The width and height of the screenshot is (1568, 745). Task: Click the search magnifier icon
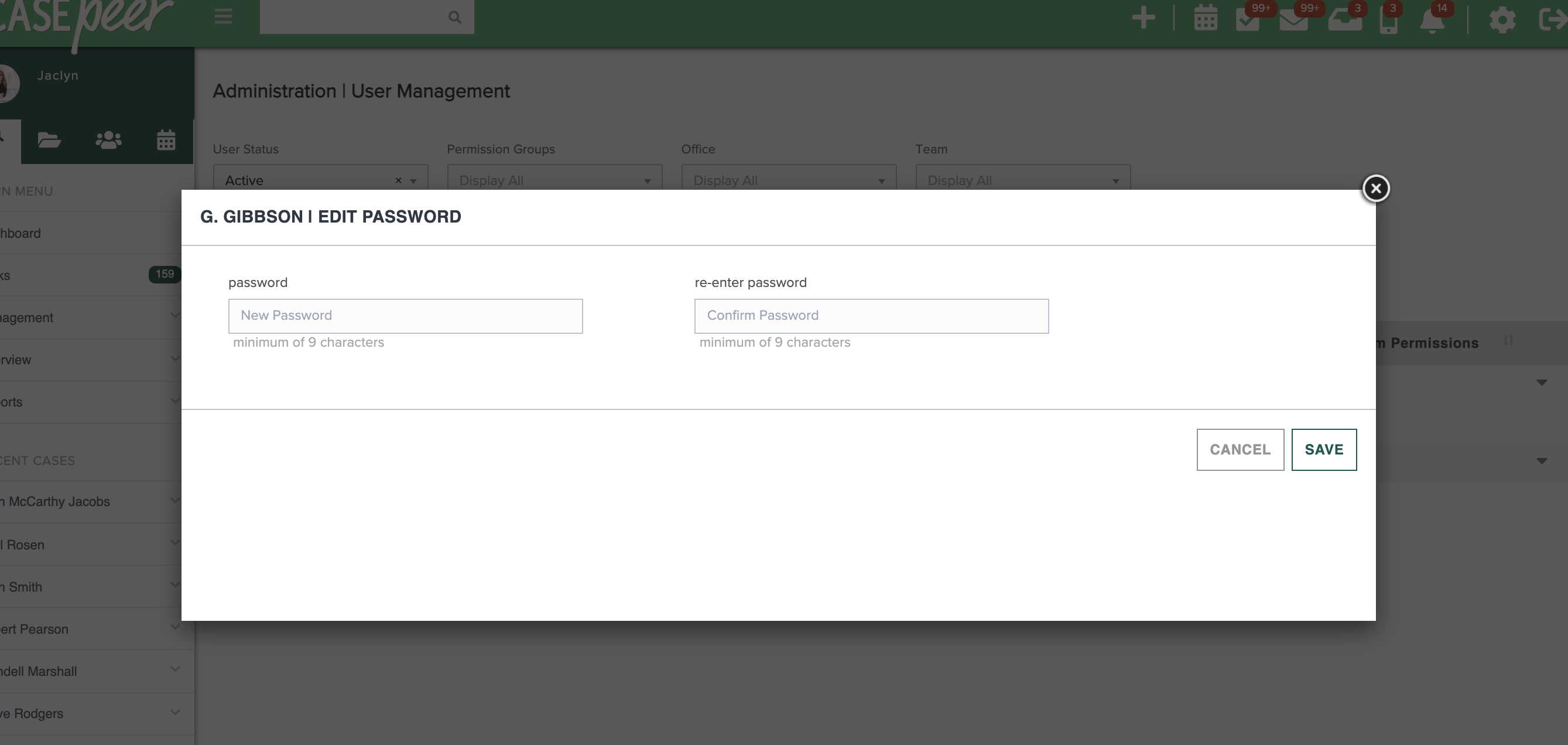(455, 17)
